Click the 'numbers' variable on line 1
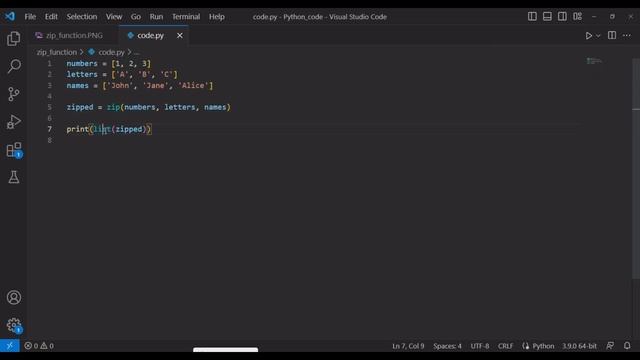Screen dimensions: 640x360 pyautogui.click(x=82, y=63)
